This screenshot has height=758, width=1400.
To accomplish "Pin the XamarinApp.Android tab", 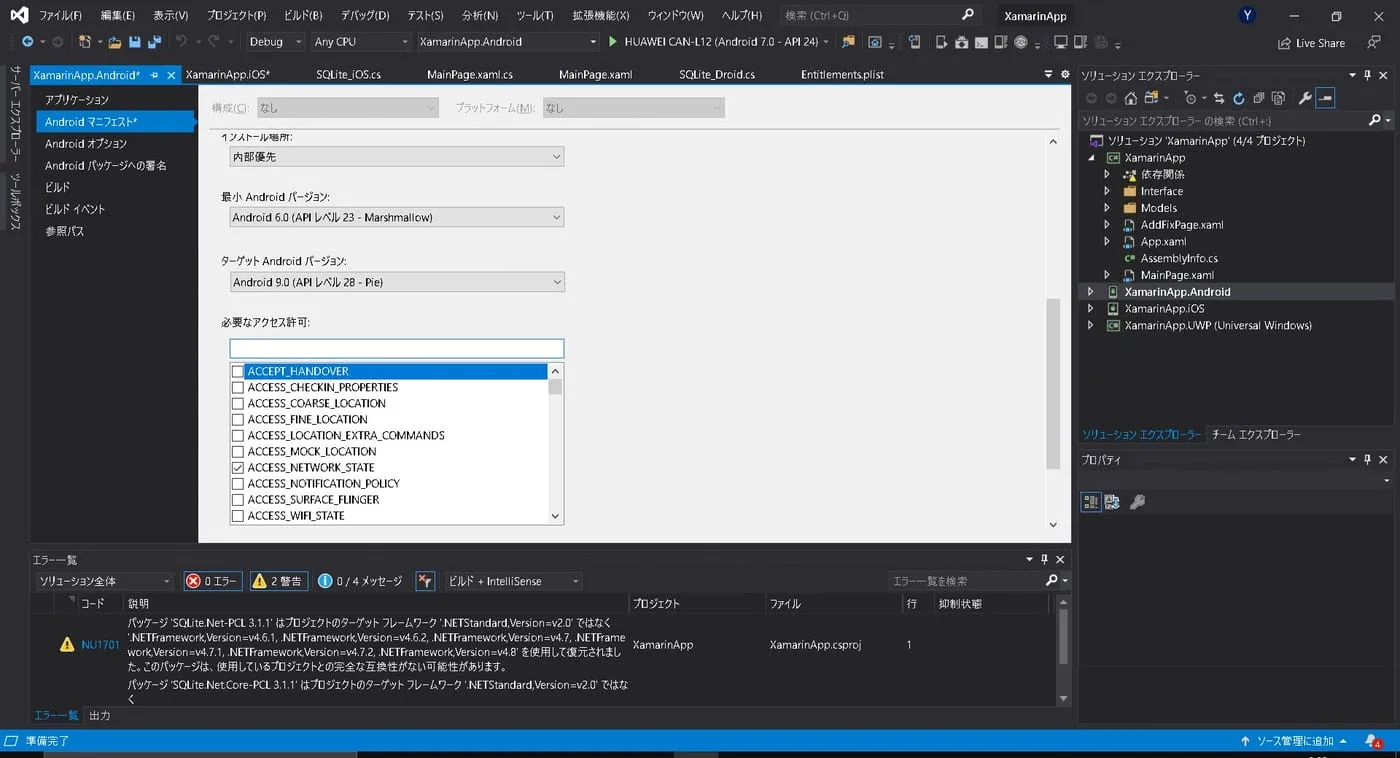I will pos(155,75).
